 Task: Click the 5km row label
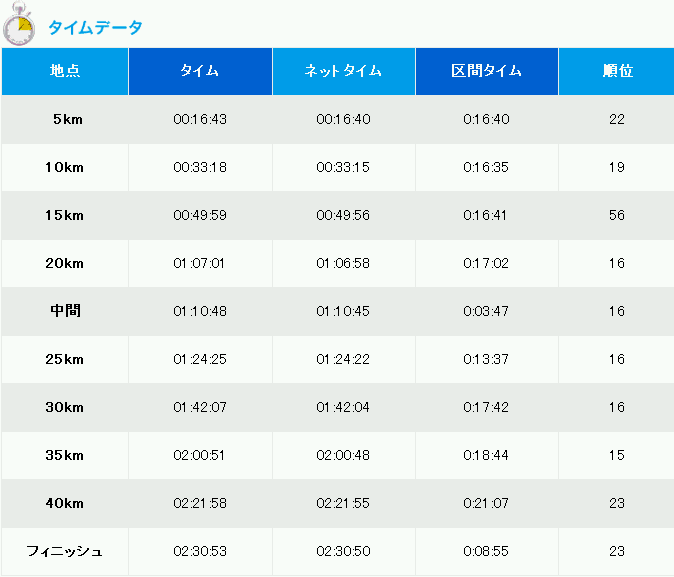[68, 119]
